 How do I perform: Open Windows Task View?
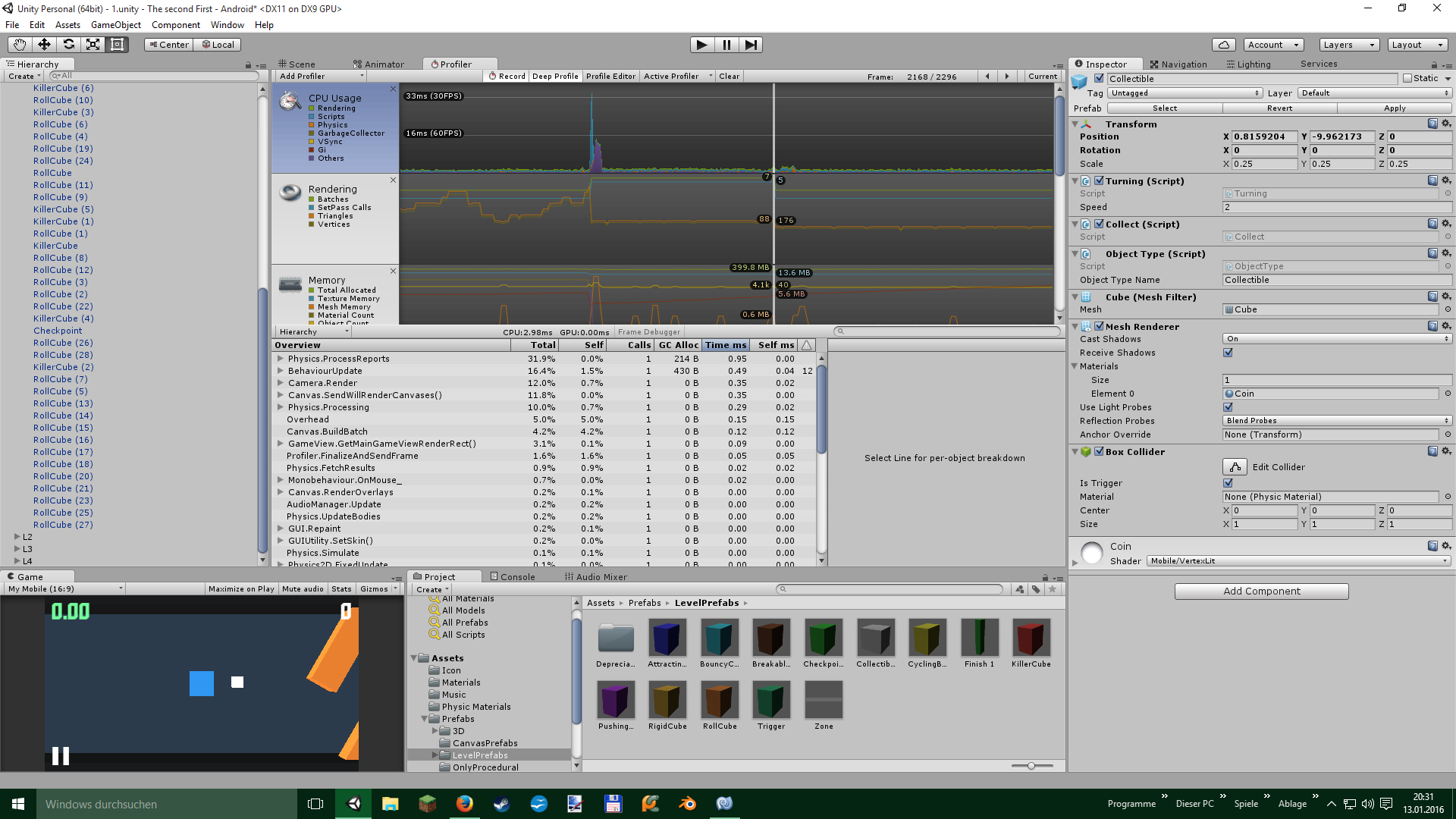tap(315, 804)
